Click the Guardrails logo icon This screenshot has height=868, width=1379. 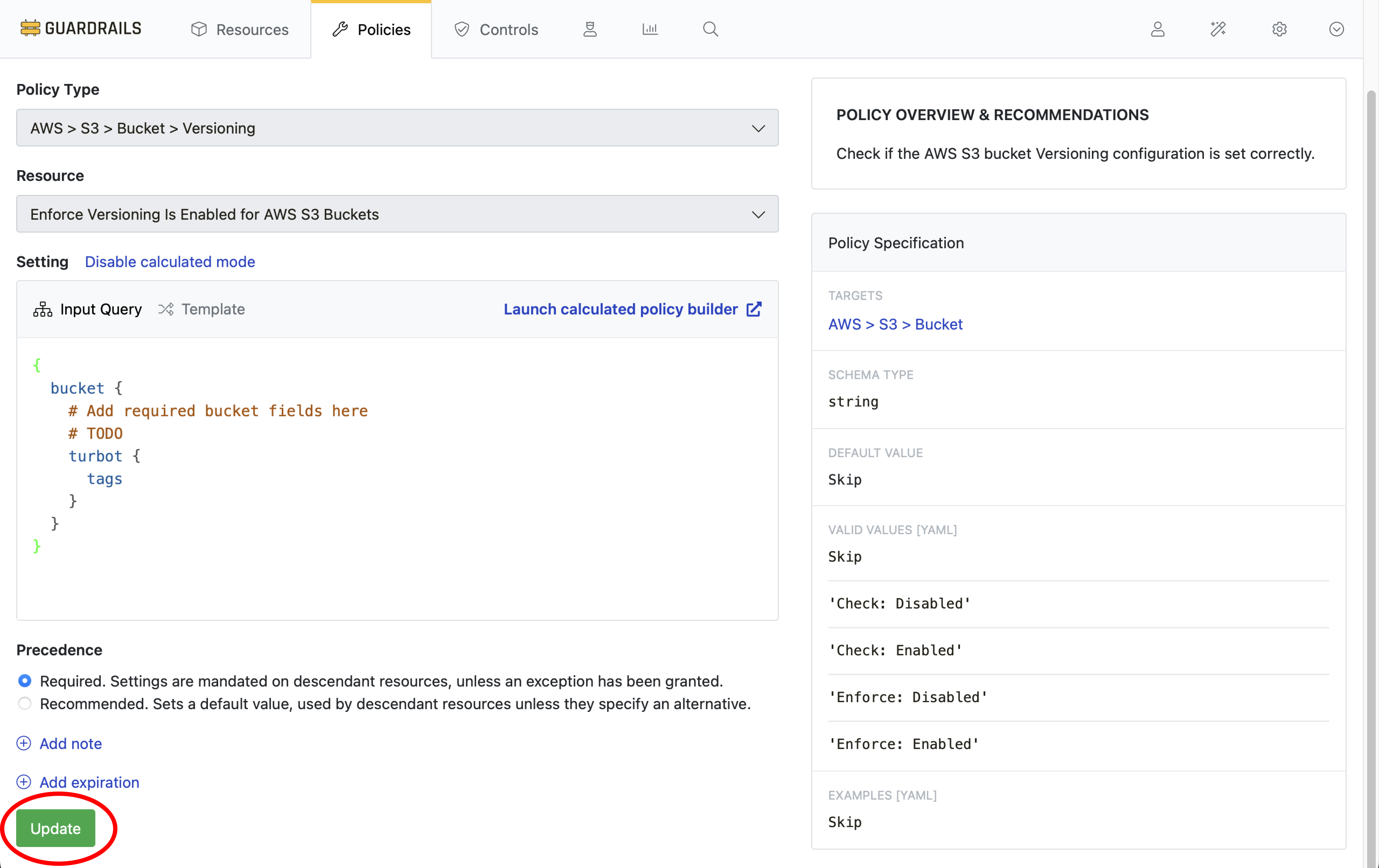pos(30,28)
